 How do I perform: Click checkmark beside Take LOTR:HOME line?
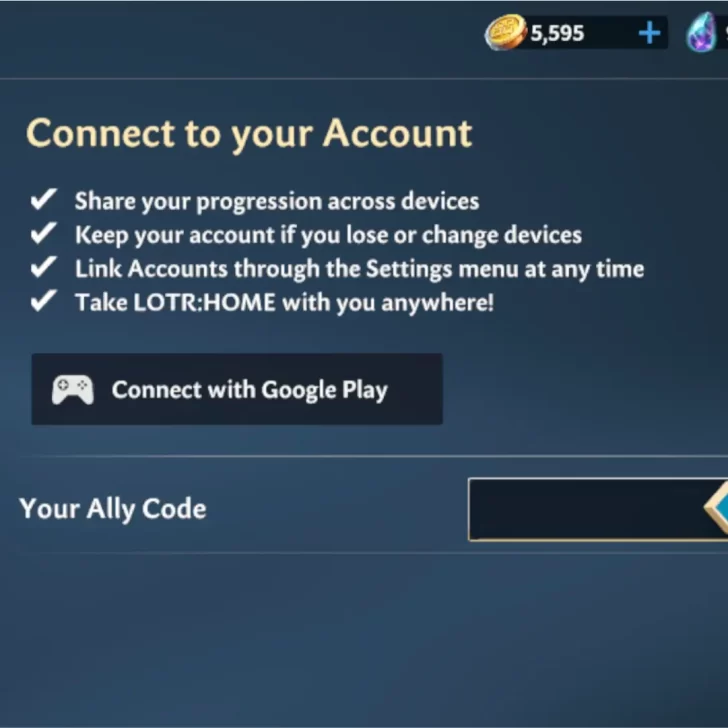tap(44, 300)
